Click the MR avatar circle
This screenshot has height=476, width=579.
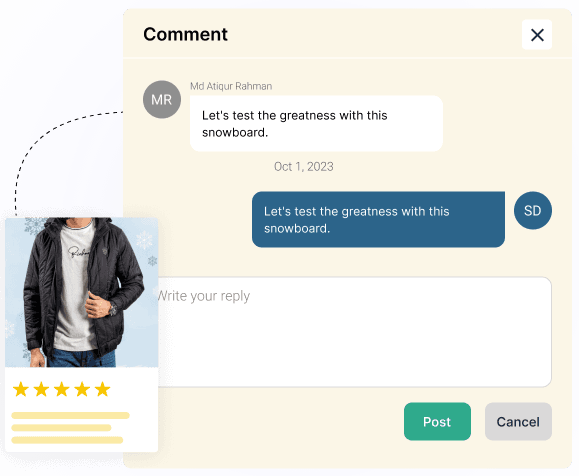coord(162,99)
